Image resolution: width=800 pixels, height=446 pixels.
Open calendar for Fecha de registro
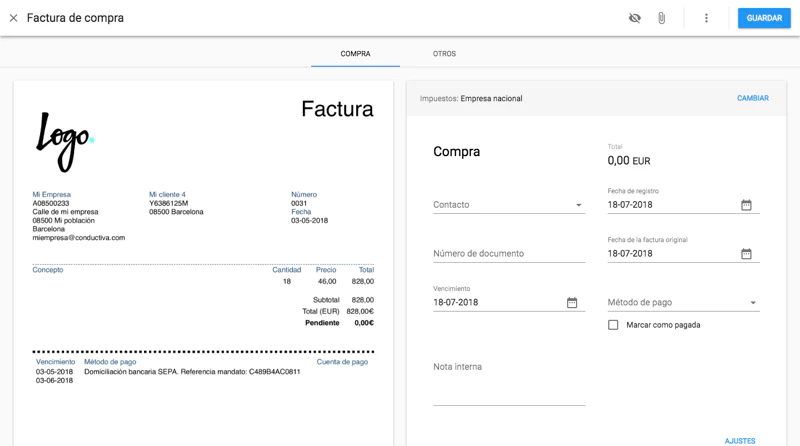tap(746, 205)
